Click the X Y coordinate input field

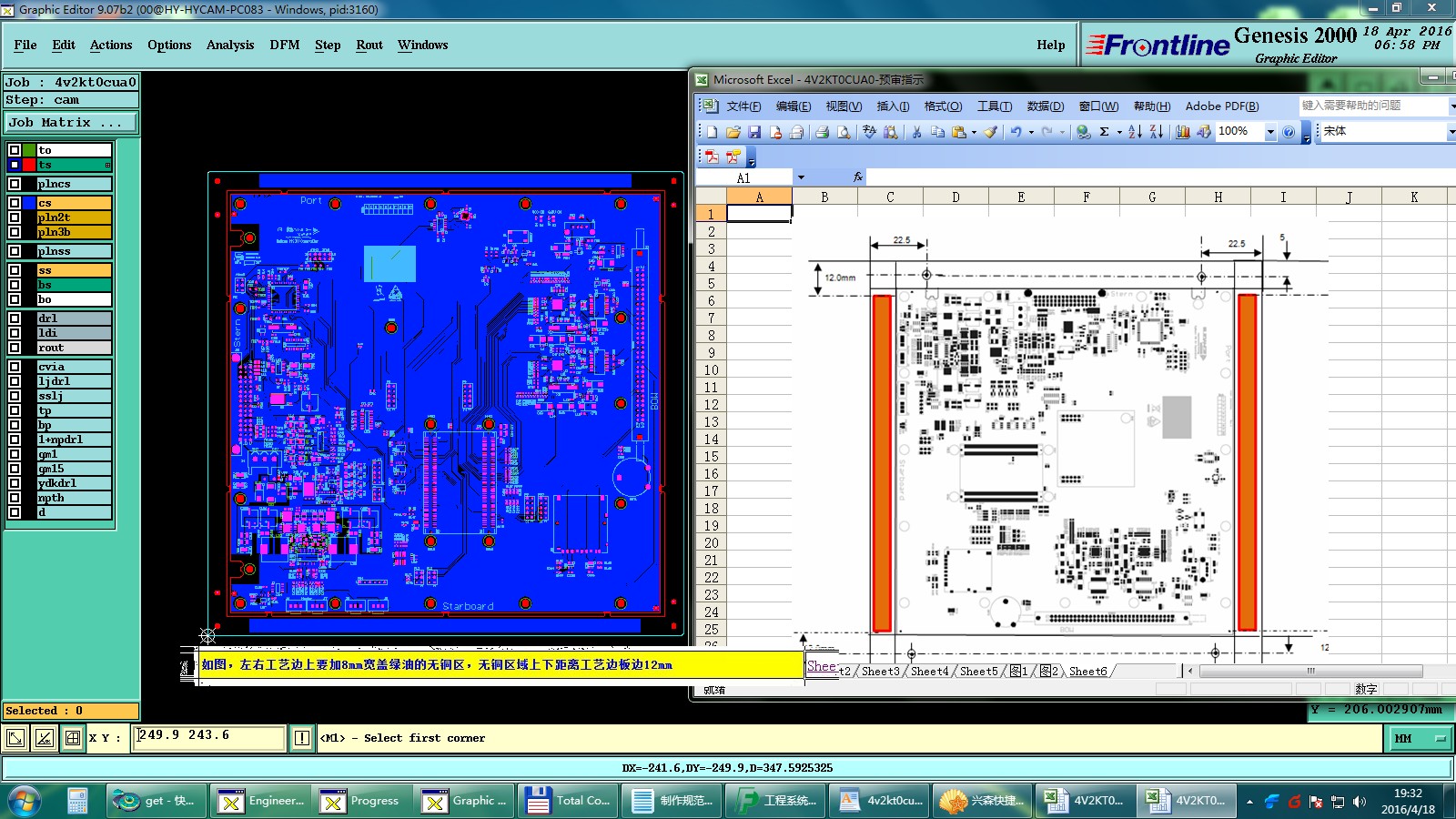(209, 737)
